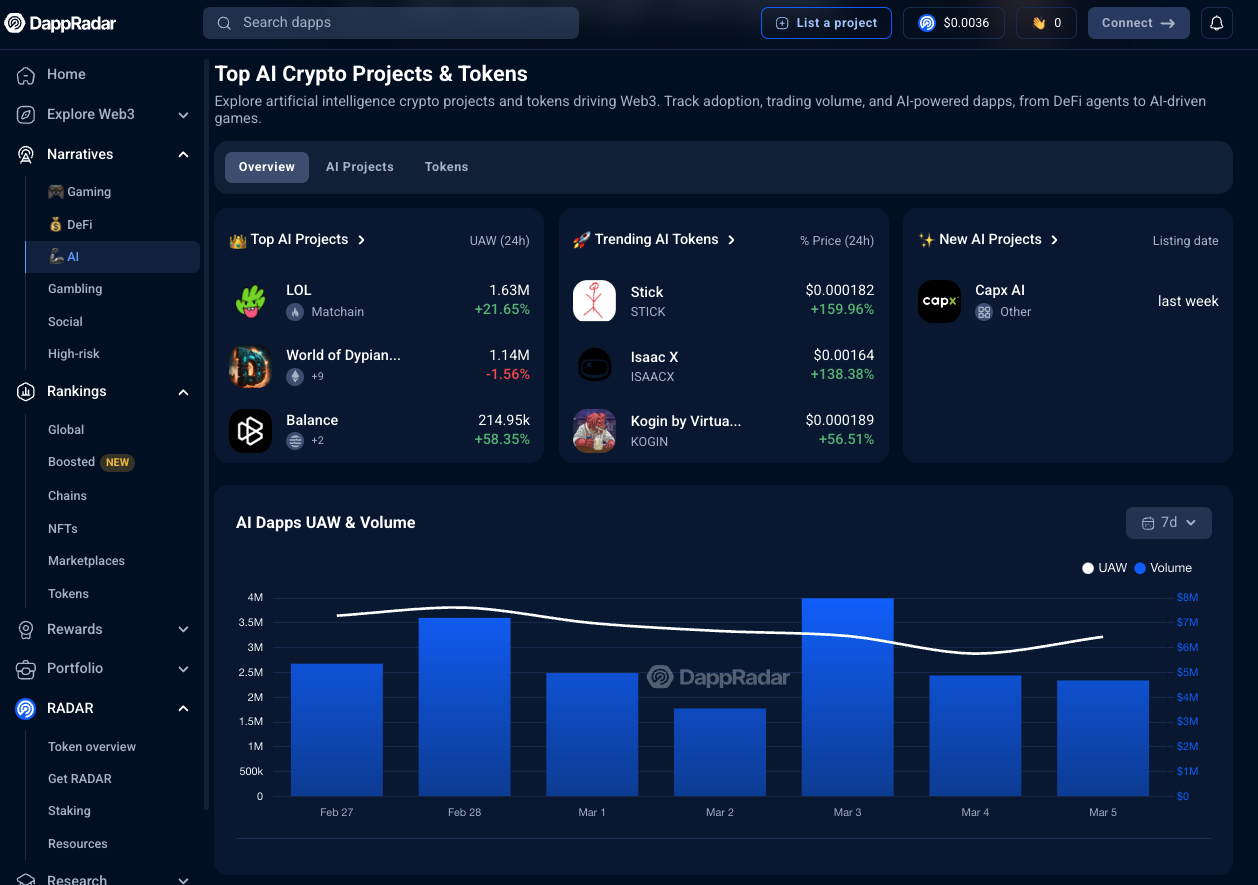1258x885 pixels.
Task: Click the Feb 28 volume bar
Action: coord(465,707)
